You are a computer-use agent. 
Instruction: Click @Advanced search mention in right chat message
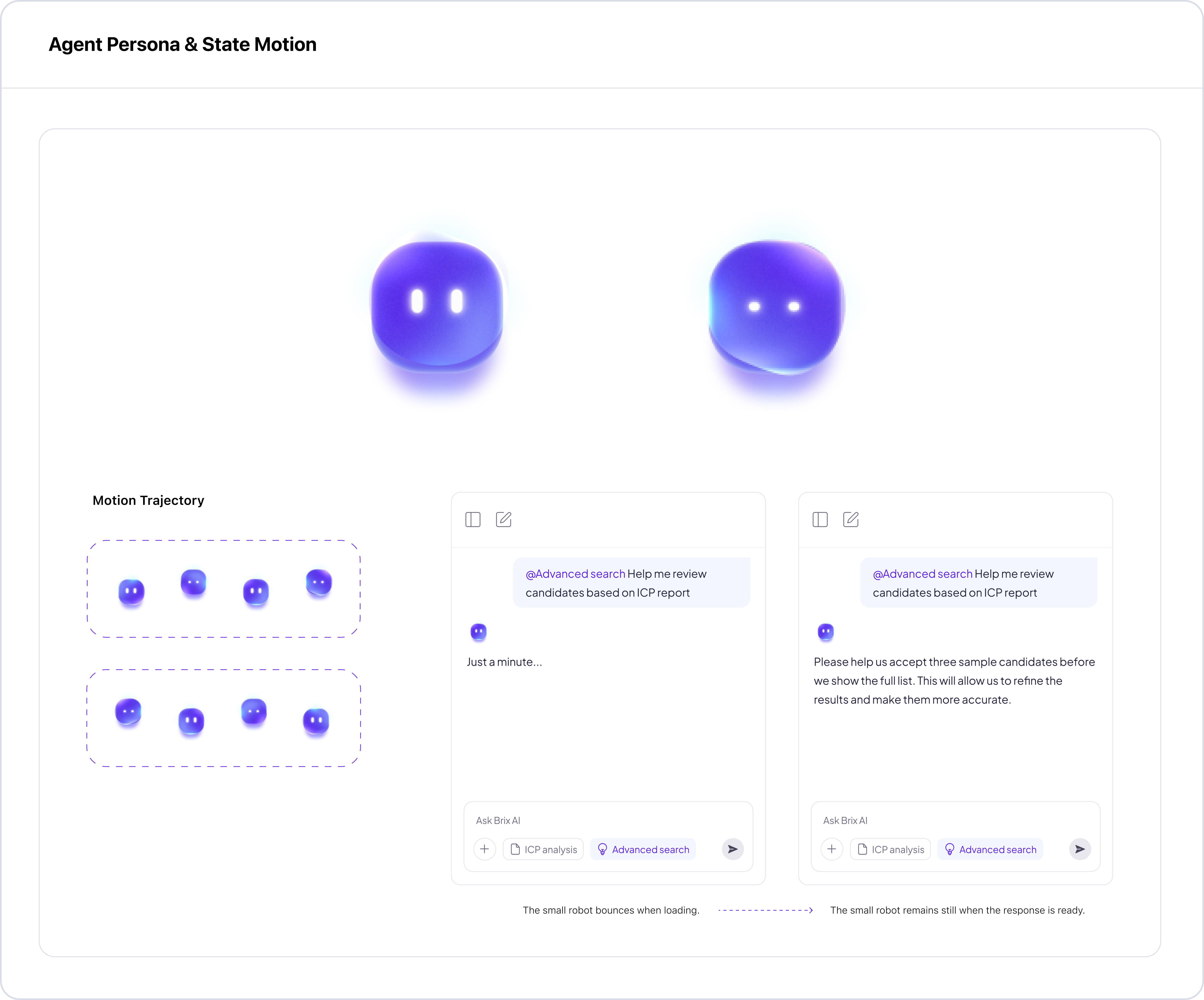pos(923,574)
